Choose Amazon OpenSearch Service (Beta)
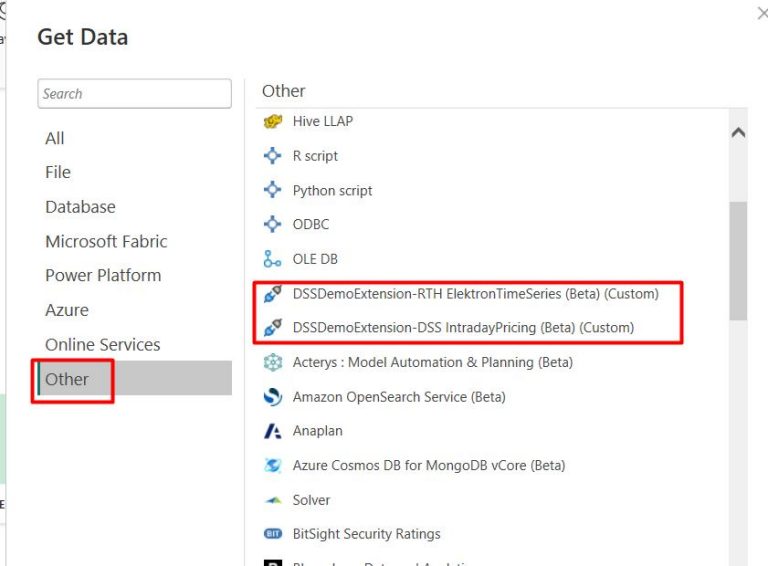This screenshot has width=768, height=566. click(x=399, y=397)
